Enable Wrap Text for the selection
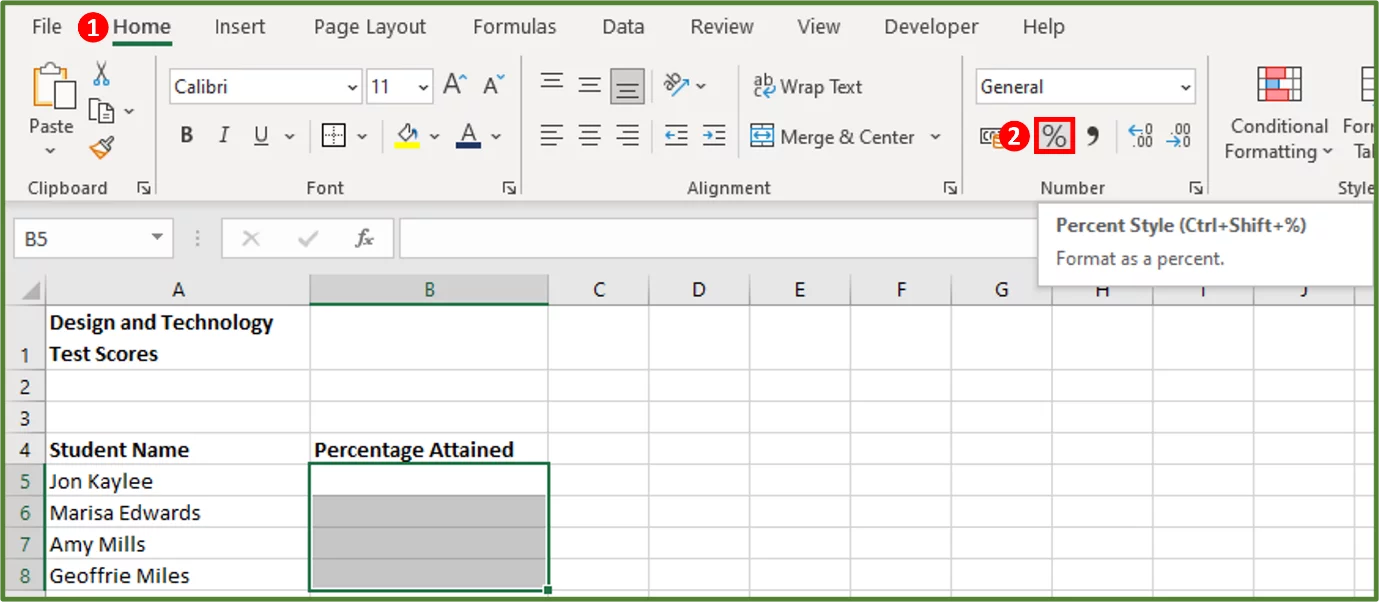 click(807, 86)
